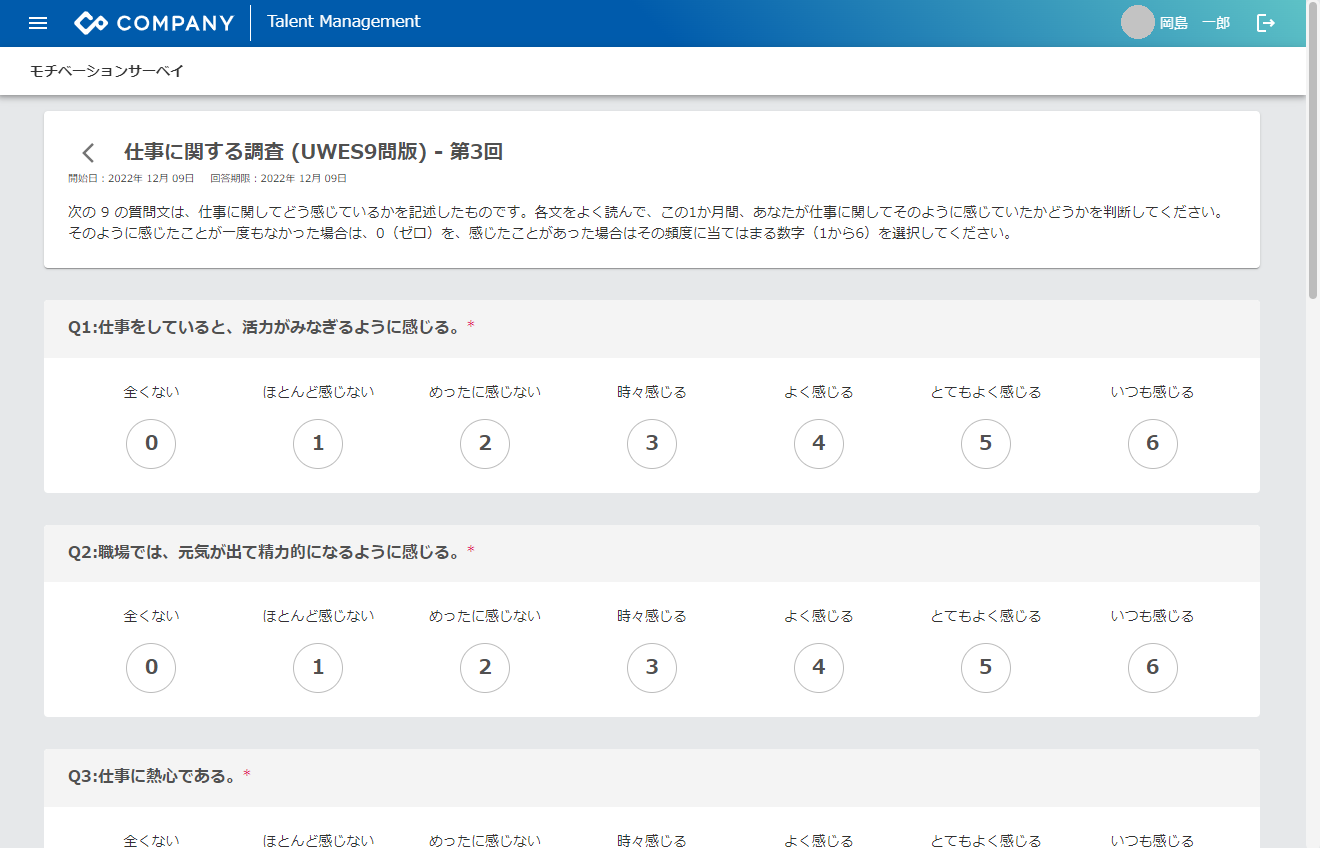Click Q2 label いつも感じる
Image resolution: width=1320 pixels, height=848 pixels.
(x=1153, y=616)
